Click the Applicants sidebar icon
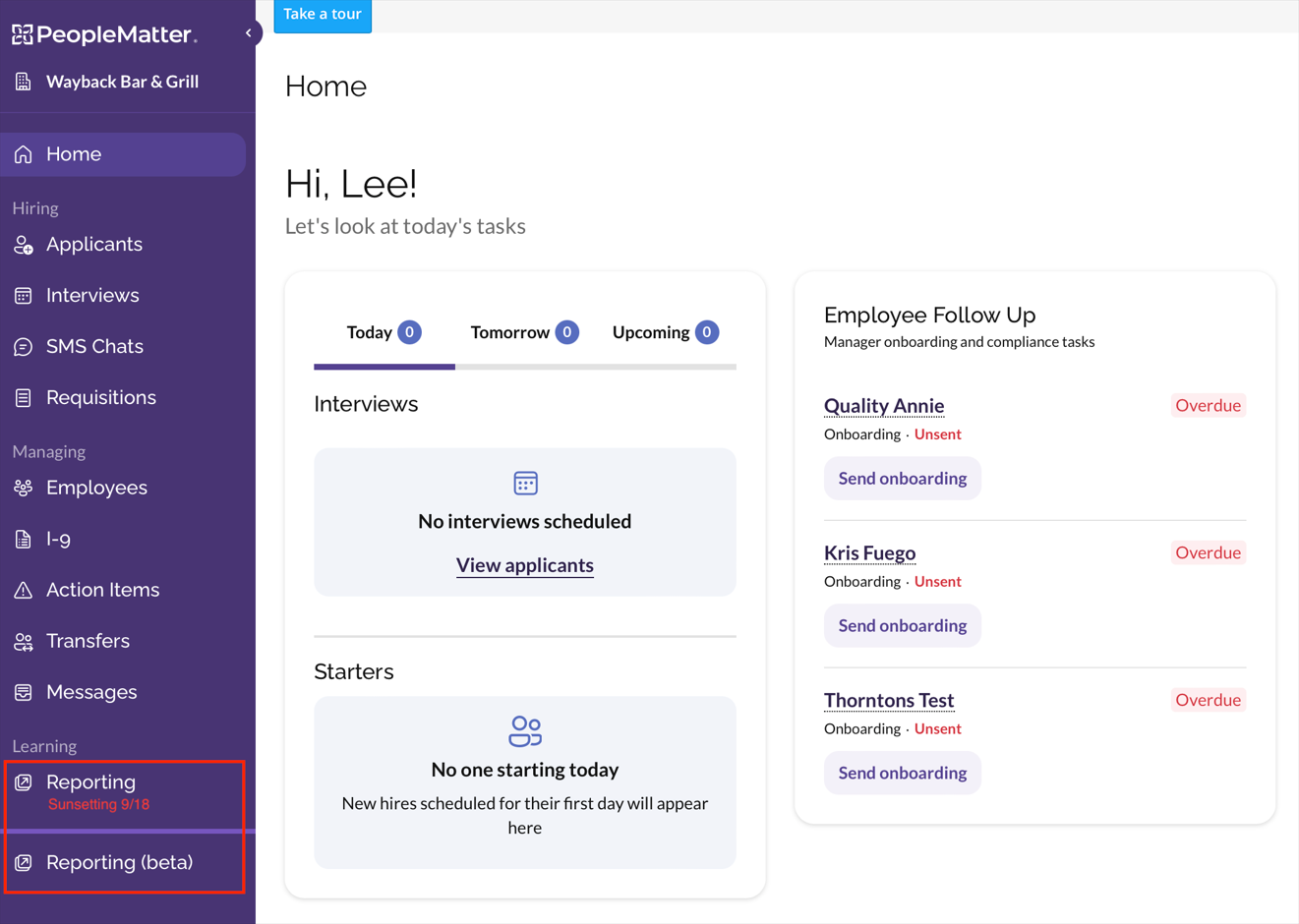 click(x=24, y=245)
